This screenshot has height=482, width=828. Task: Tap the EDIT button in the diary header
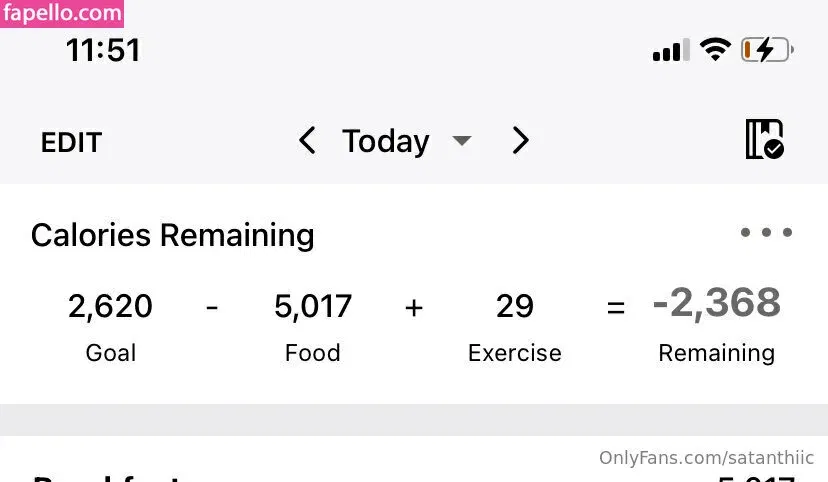tap(71, 143)
